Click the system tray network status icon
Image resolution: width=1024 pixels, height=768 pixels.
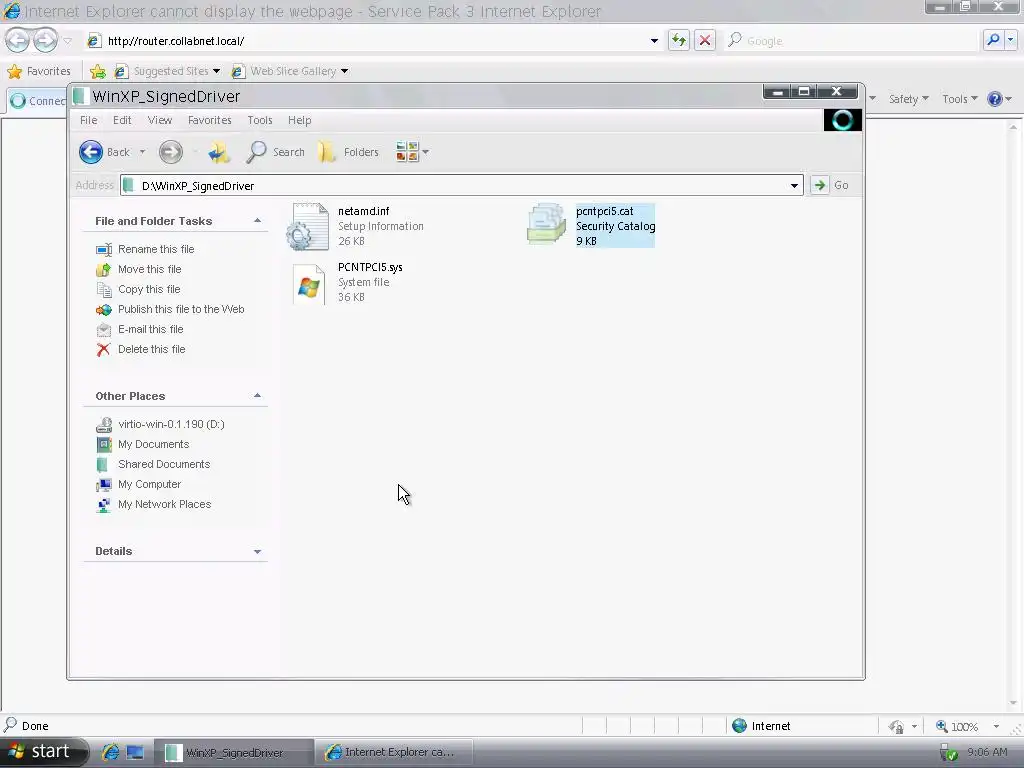[948, 753]
